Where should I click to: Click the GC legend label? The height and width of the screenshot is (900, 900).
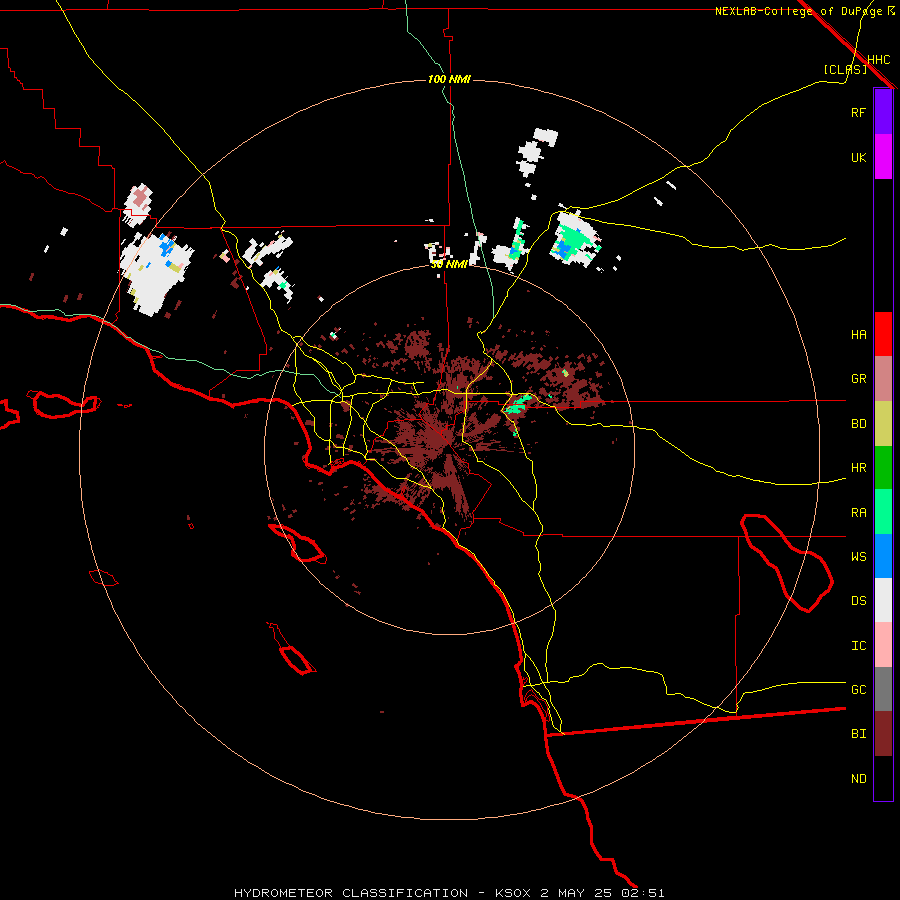[x=859, y=690]
